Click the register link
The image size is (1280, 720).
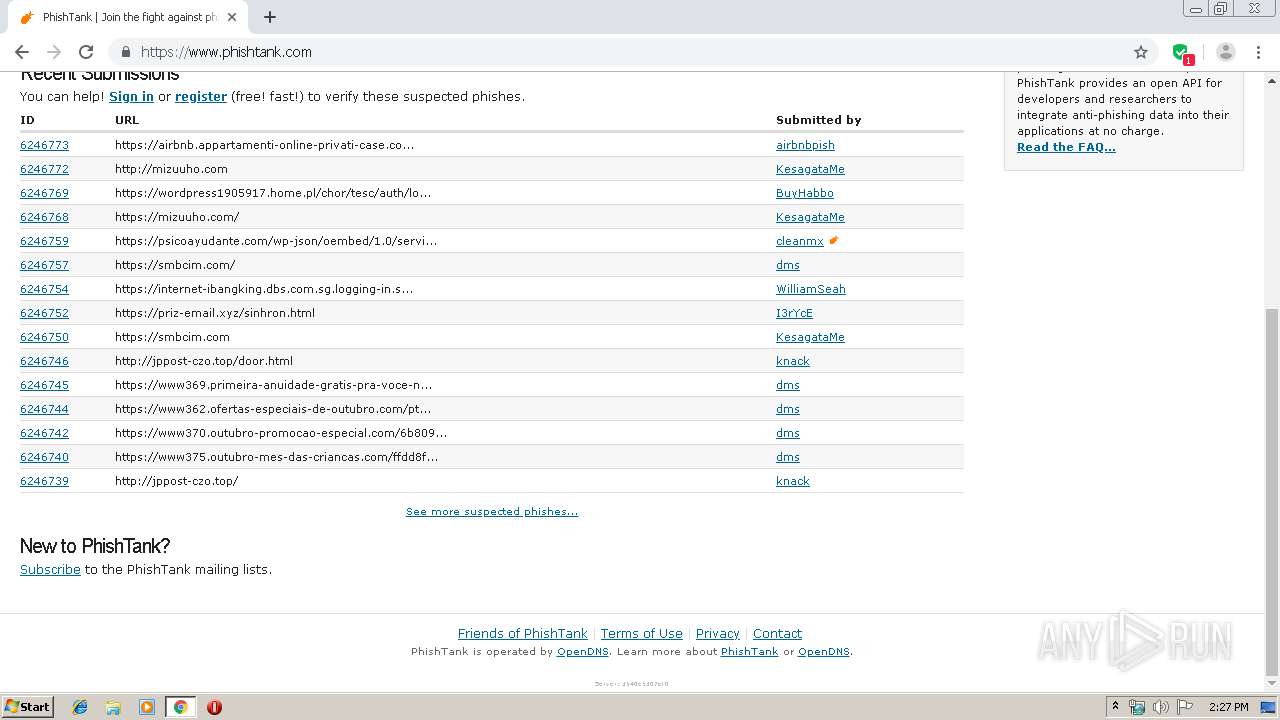201,97
